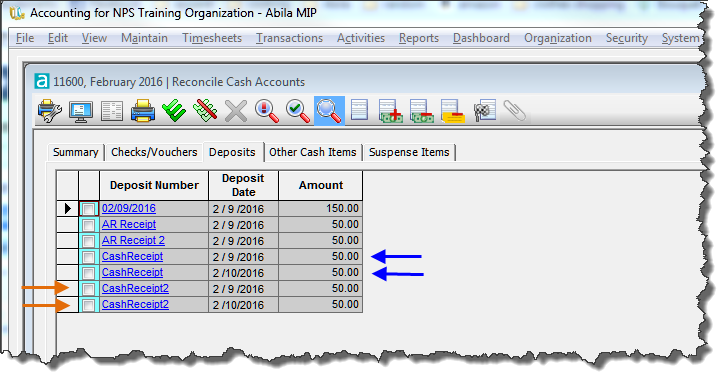The width and height of the screenshot is (722, 380).
Task: Open the Transactions menu
Action: click(289, 38)
